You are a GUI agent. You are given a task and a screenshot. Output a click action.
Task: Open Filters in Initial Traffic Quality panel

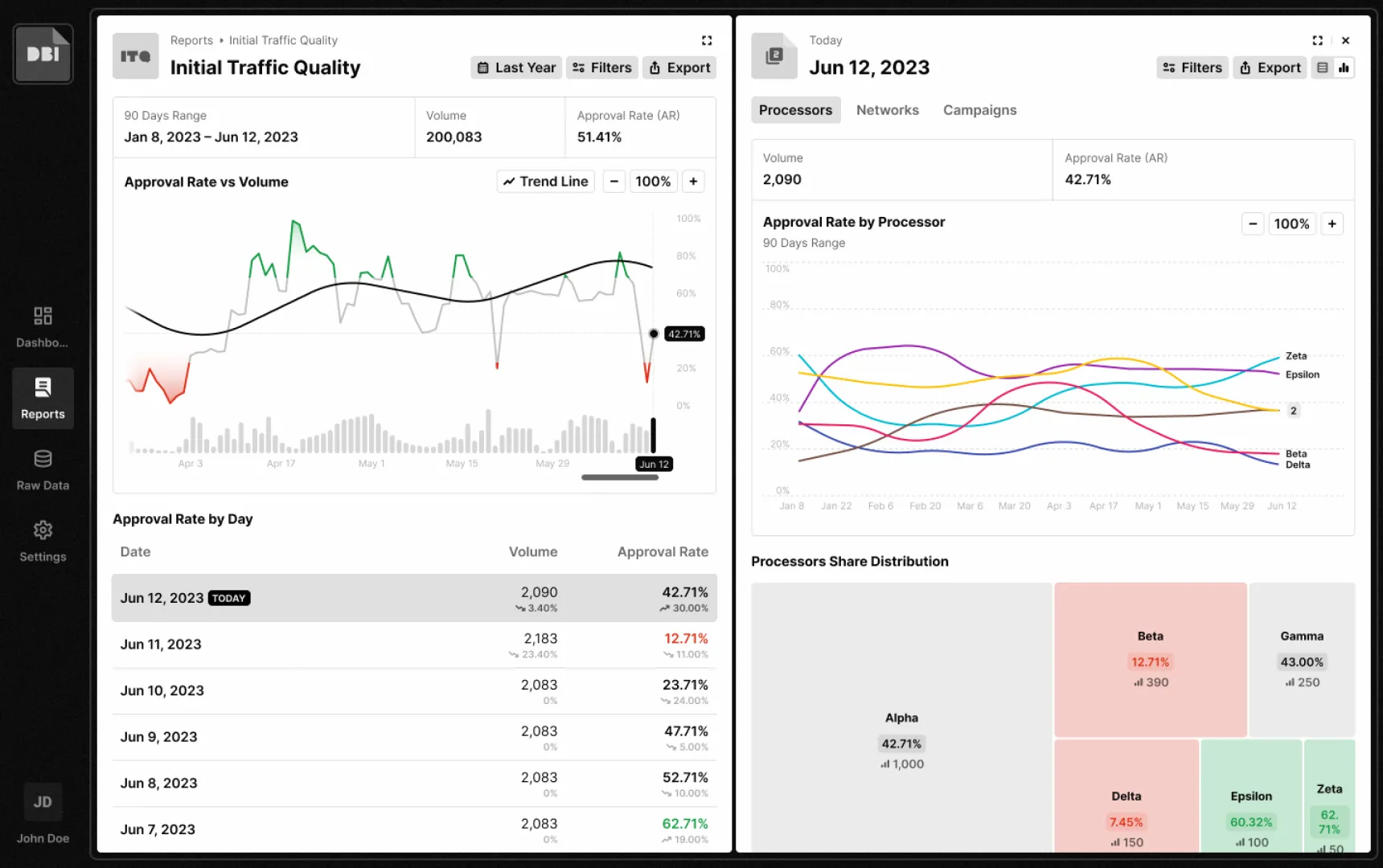(x=601, y=68)
